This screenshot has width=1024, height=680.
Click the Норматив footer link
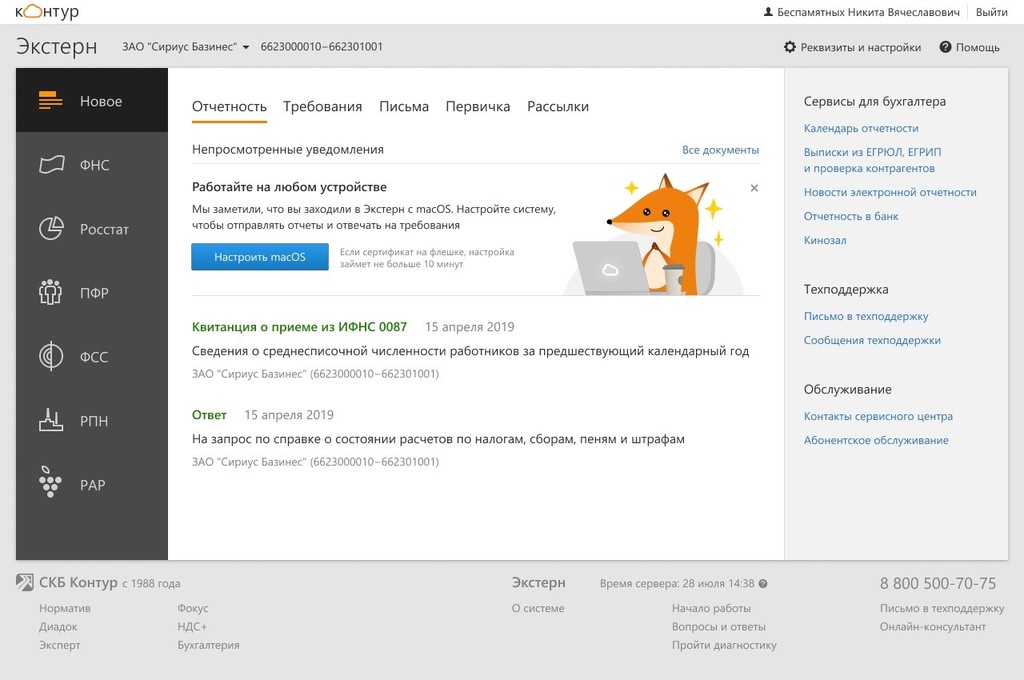(x=65, y=608)
